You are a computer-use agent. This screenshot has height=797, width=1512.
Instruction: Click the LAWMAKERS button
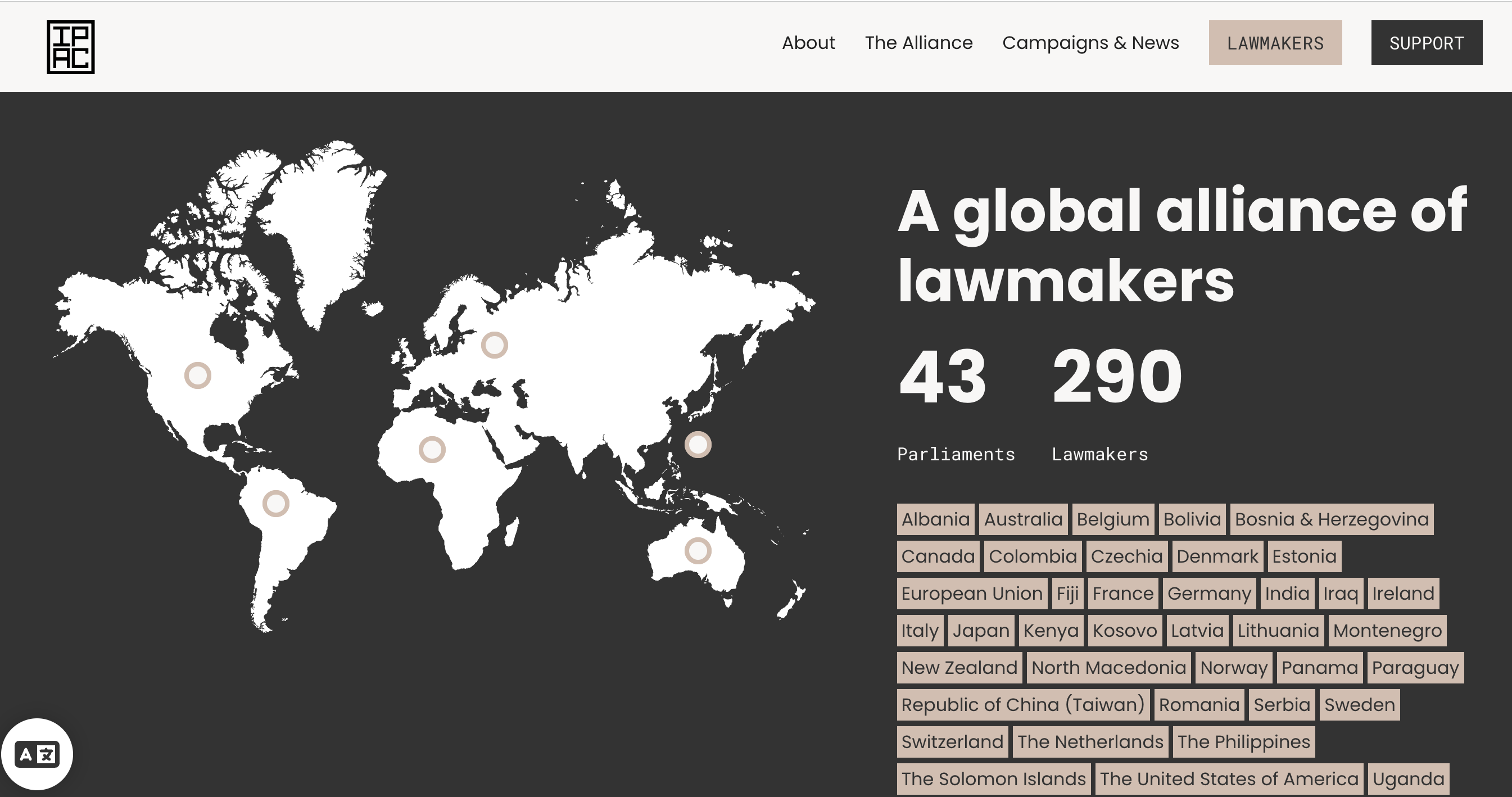tap(1274, 43)
